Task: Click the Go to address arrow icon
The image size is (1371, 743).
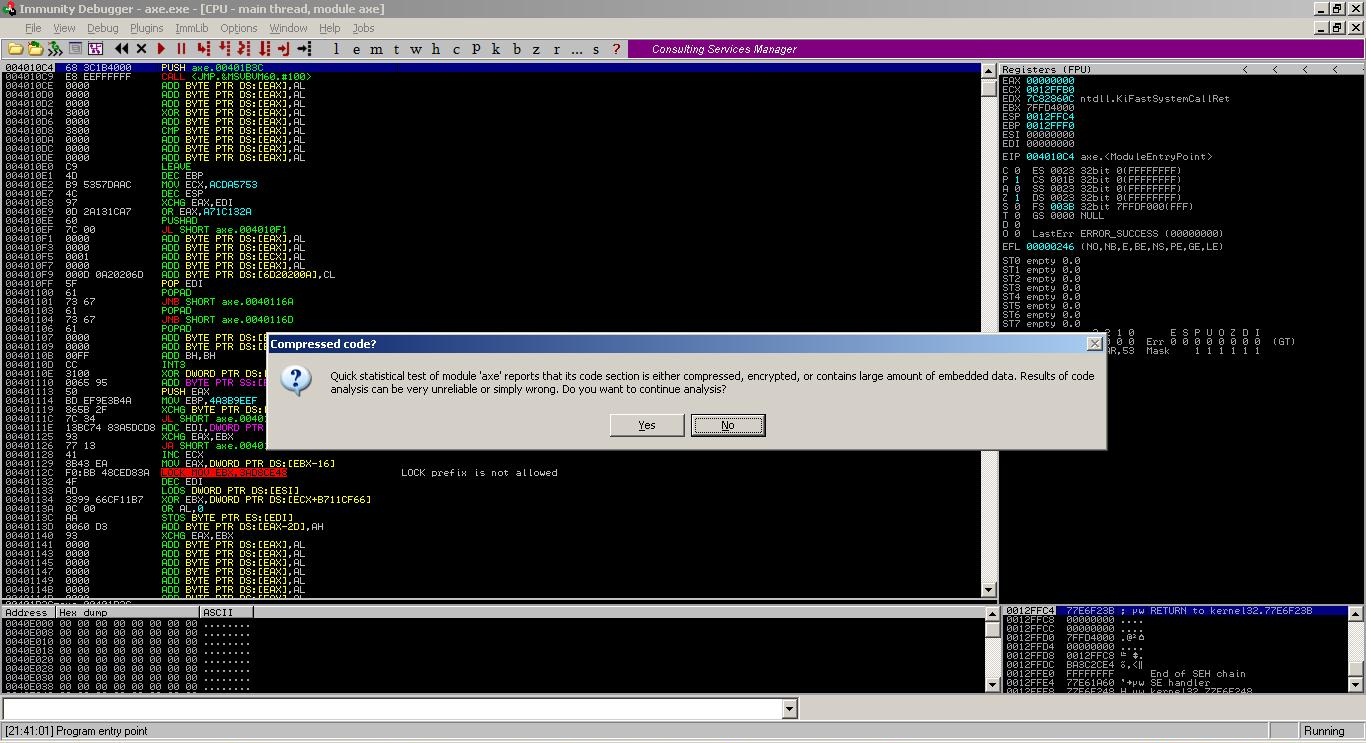Action: [304, 48]
